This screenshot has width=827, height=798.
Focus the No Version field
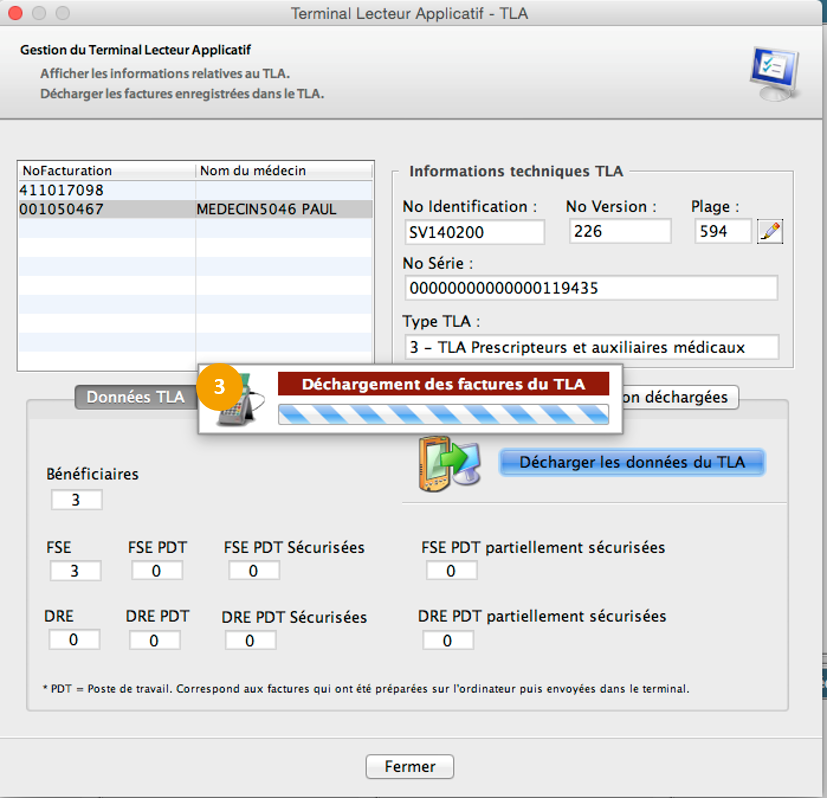[620, 232]
